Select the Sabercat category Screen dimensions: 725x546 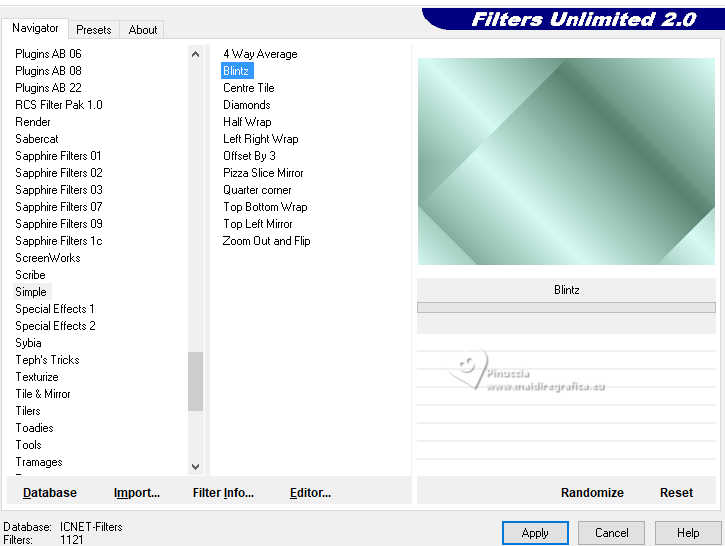point(37,139)
